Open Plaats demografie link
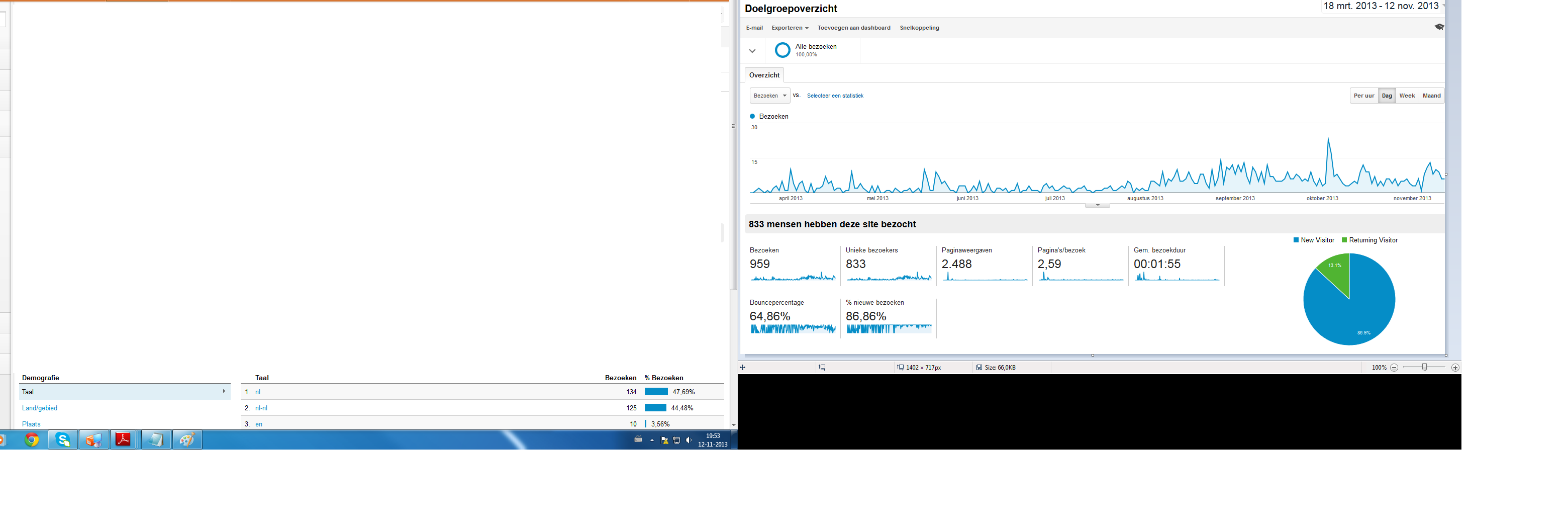This screenshot has height=528, width=1568. click(x=31, y=424)
